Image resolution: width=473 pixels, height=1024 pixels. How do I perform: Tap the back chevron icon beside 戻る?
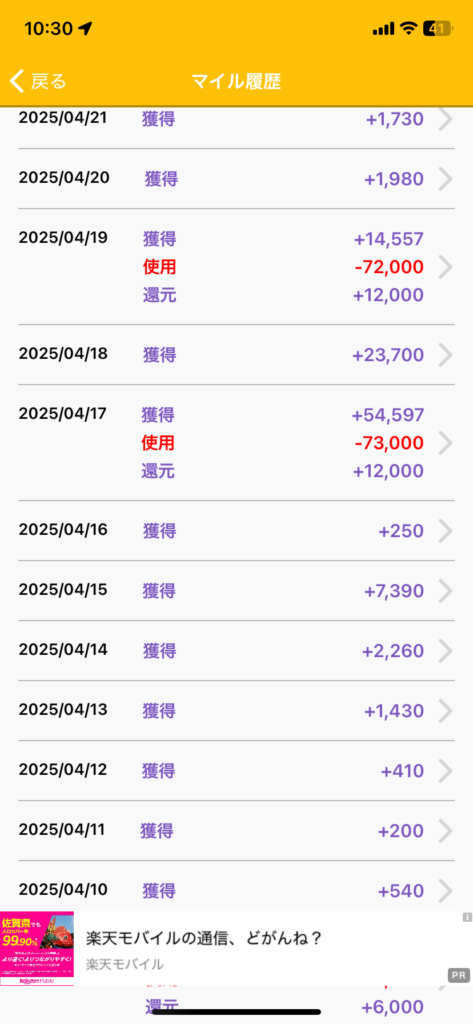[18, 82]
